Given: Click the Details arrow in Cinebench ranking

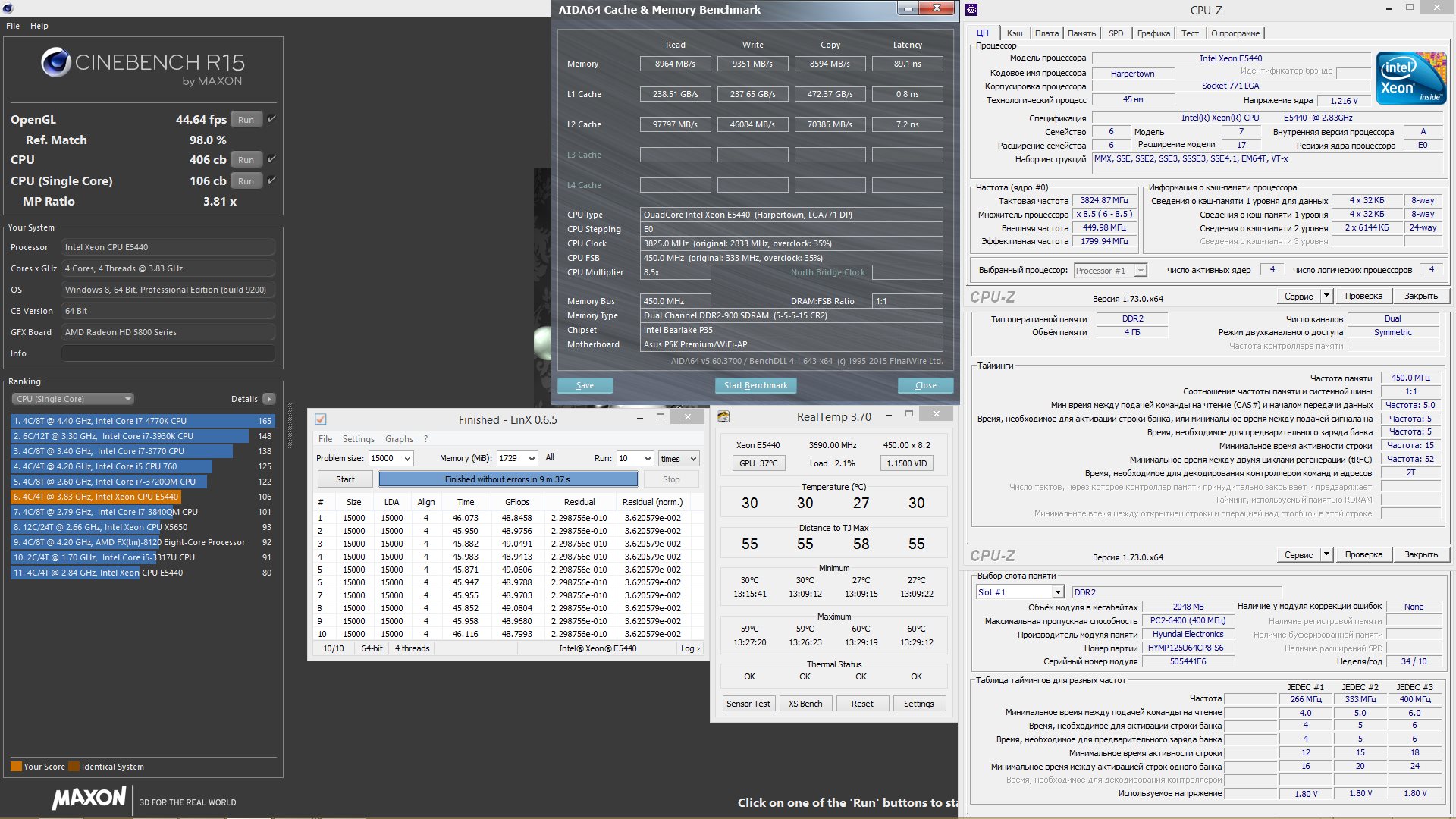Looking at the screenshot, I should coord(269,399).
